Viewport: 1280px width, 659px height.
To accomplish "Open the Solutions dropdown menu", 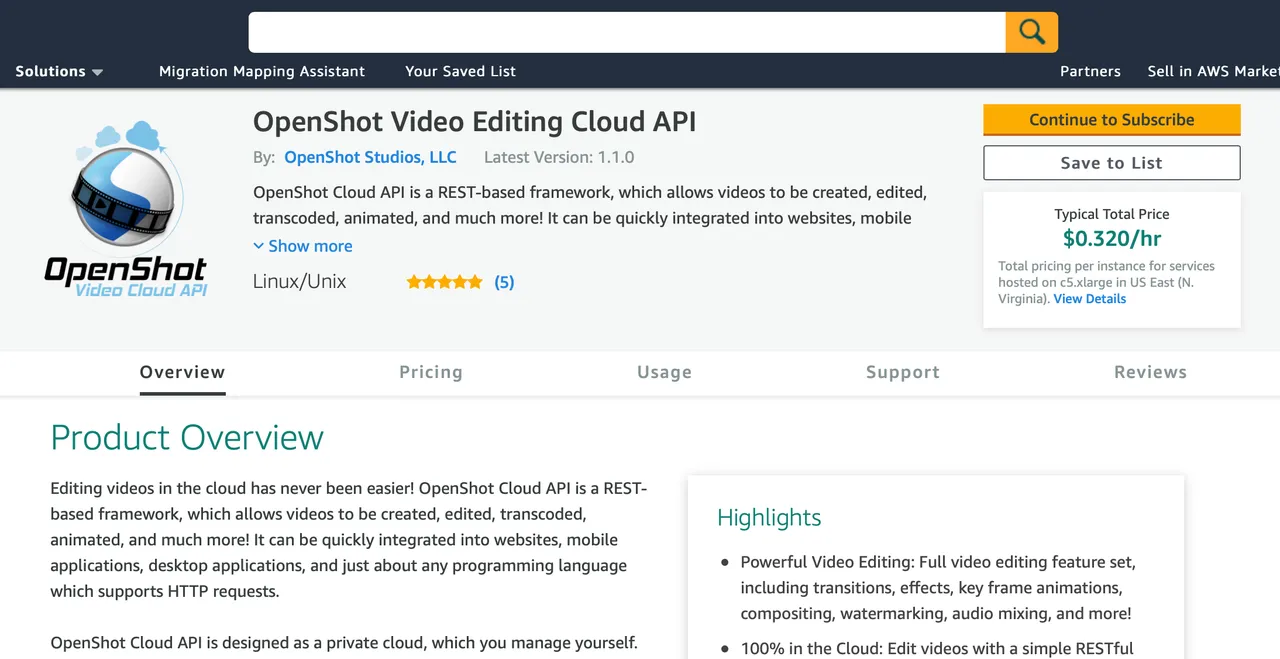I will click(x=59, y=71).
